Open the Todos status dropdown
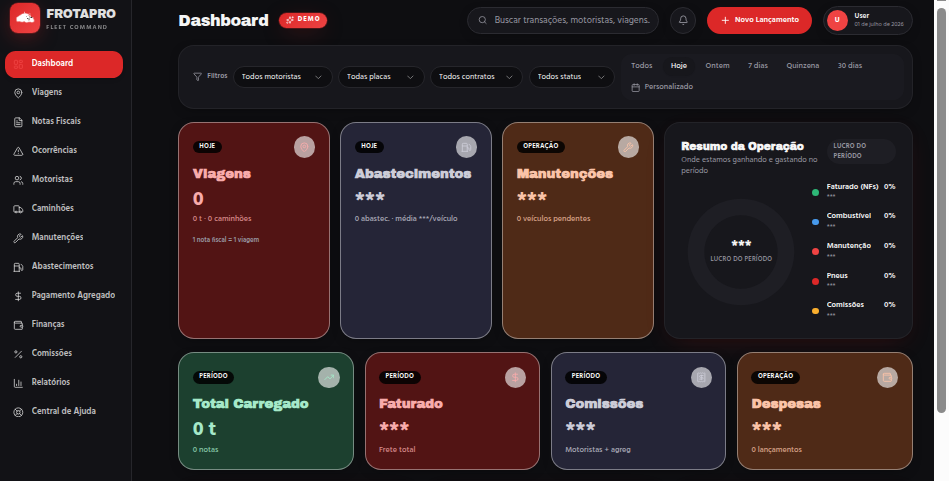Image resolution: width=949 pixels, height=481 pixels. click(x=571, y=77)
